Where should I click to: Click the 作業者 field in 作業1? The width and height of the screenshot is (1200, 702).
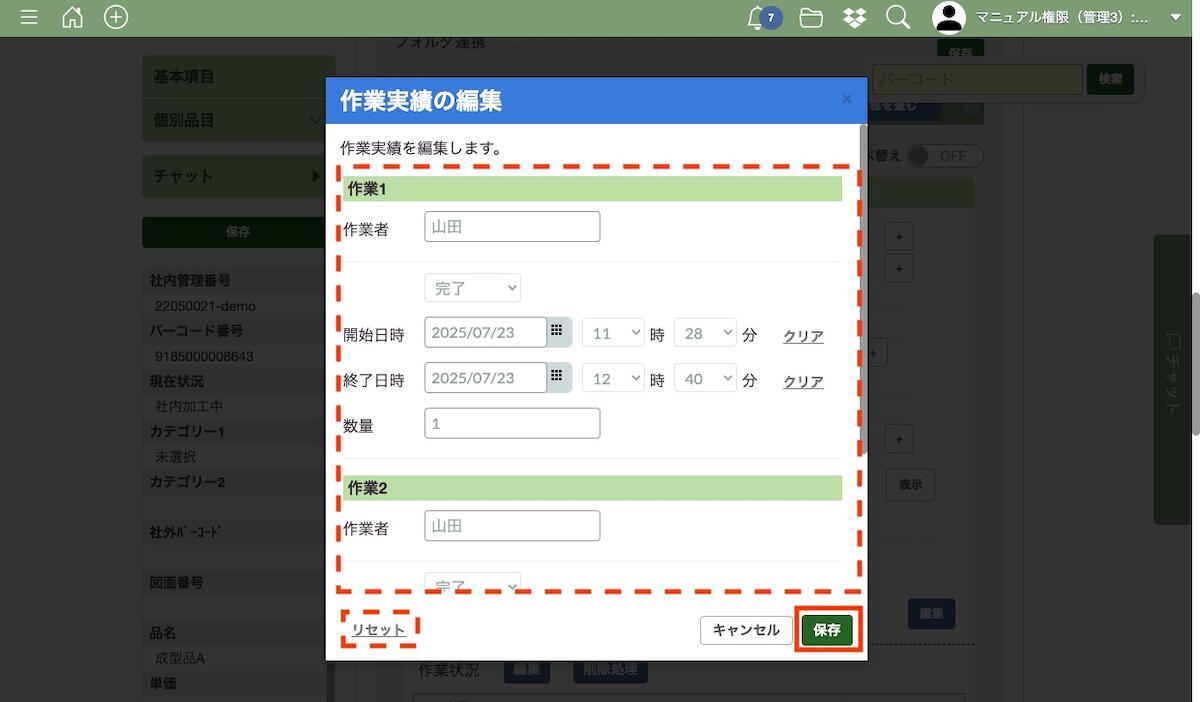click(x=512, y=227)
